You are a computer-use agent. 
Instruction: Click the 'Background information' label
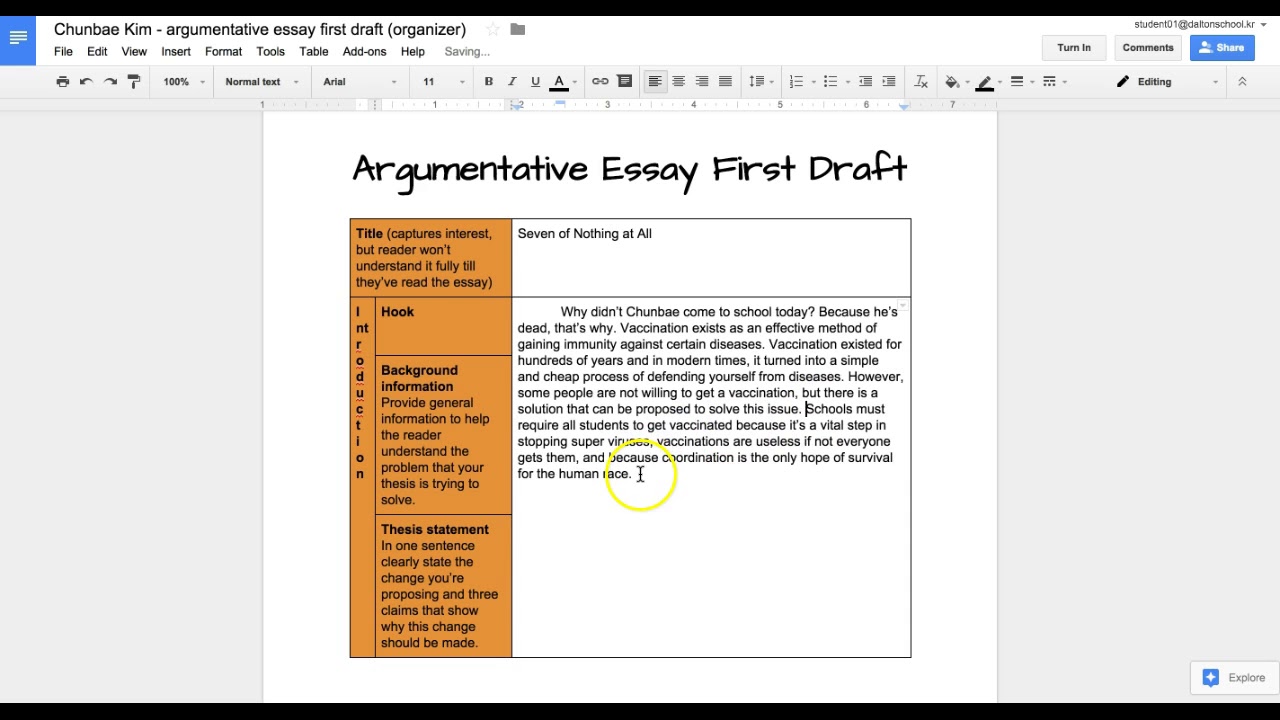click(x=419, y=378)
